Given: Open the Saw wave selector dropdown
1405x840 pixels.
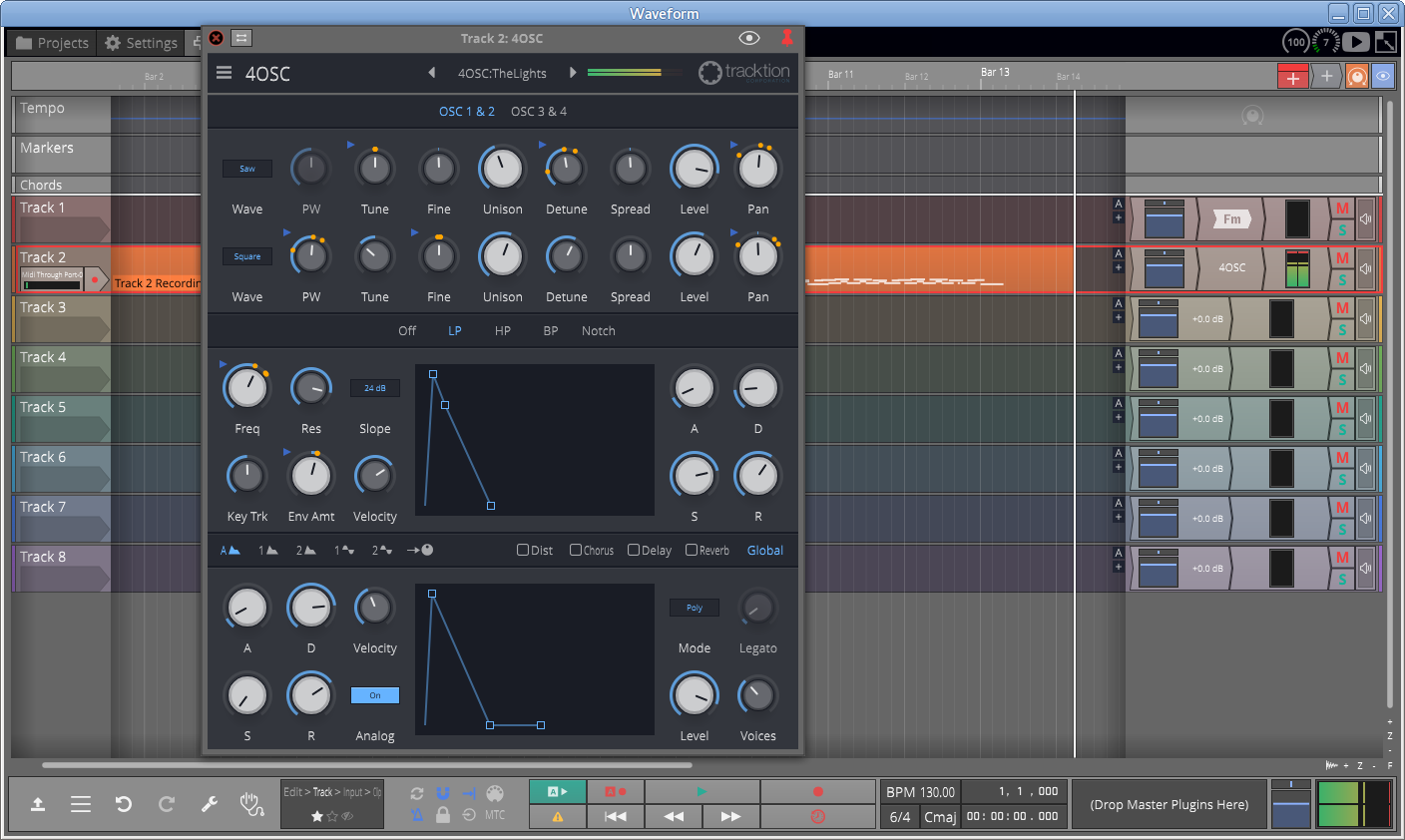Looking at the screenshot, I should tap(247, 169).
